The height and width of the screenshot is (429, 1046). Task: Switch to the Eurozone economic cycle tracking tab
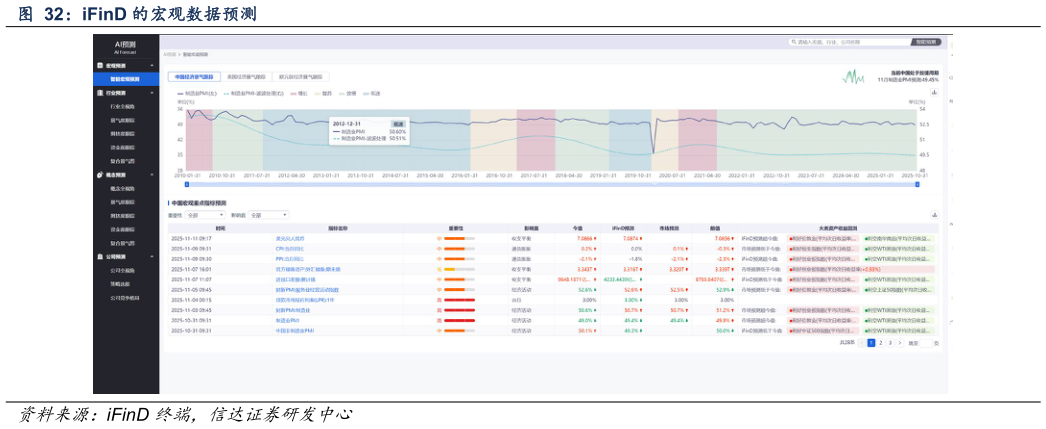(x=300, y=76)
